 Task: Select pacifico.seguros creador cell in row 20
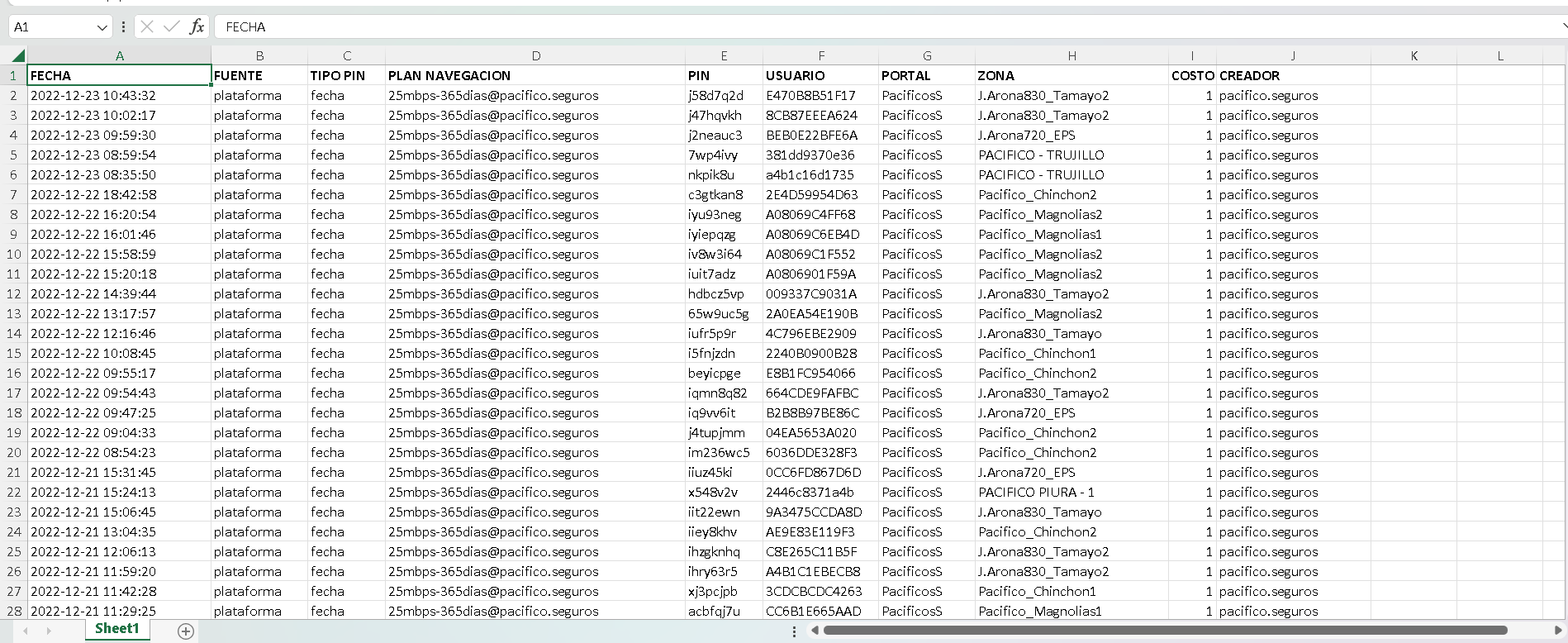point(1293,452)
